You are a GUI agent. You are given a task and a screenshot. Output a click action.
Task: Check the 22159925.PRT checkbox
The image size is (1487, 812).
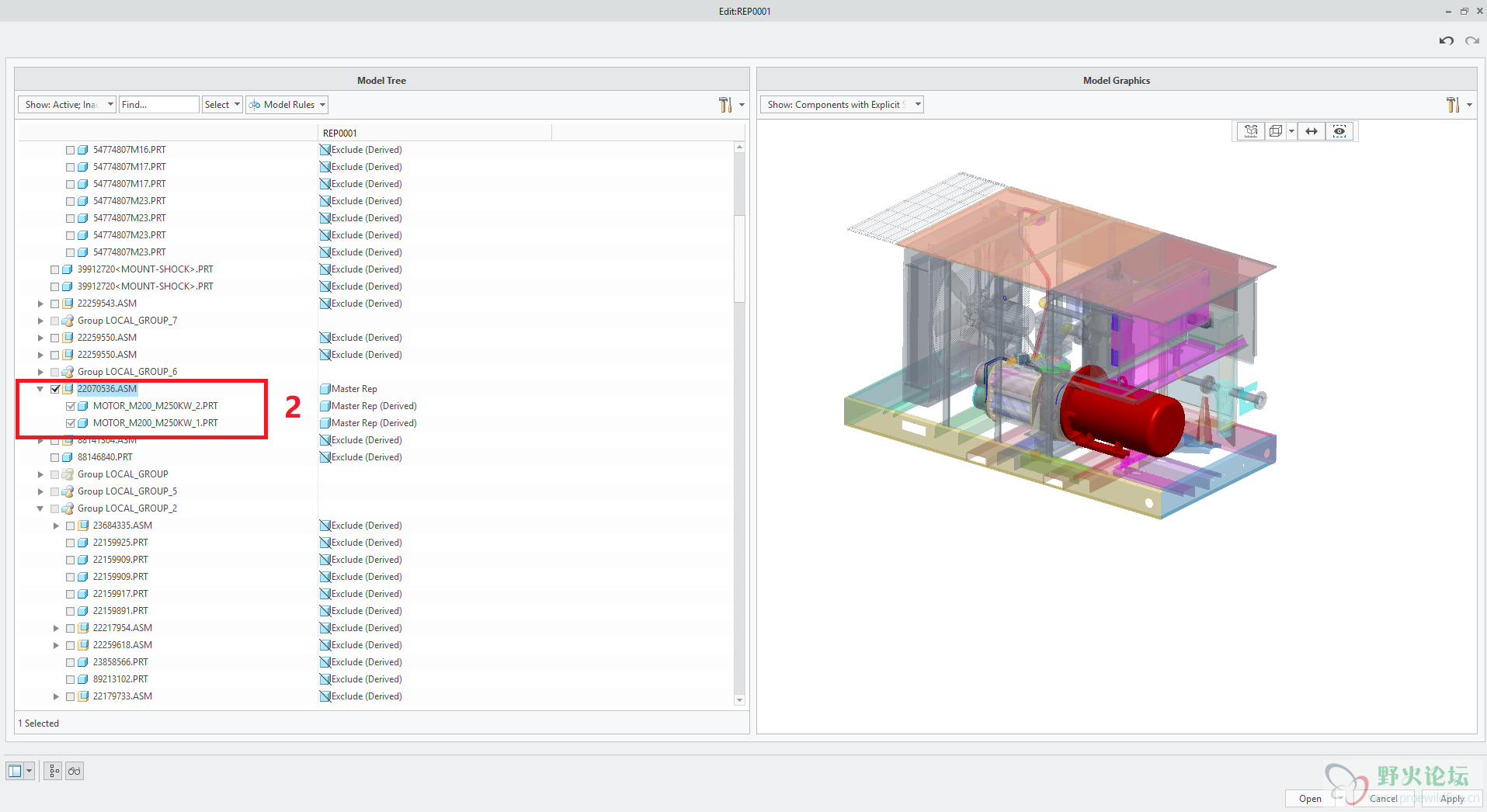(71, 543)
